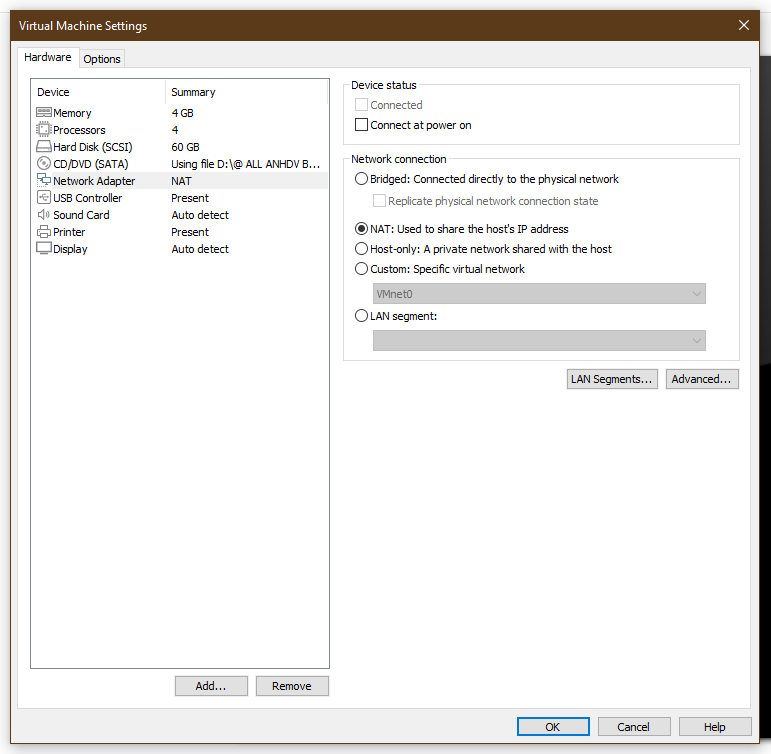Image resolution: width=771 pixels, height=754 pixels.
Task: Select the Bridged network option
Action: 361,179
